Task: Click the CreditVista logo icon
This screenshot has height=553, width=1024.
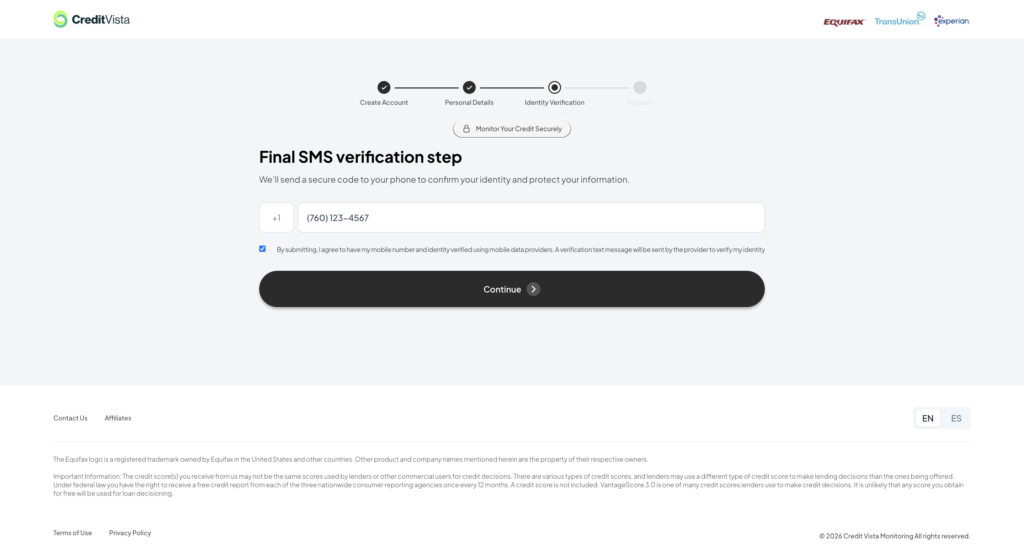Action: [x=61, y=19]
